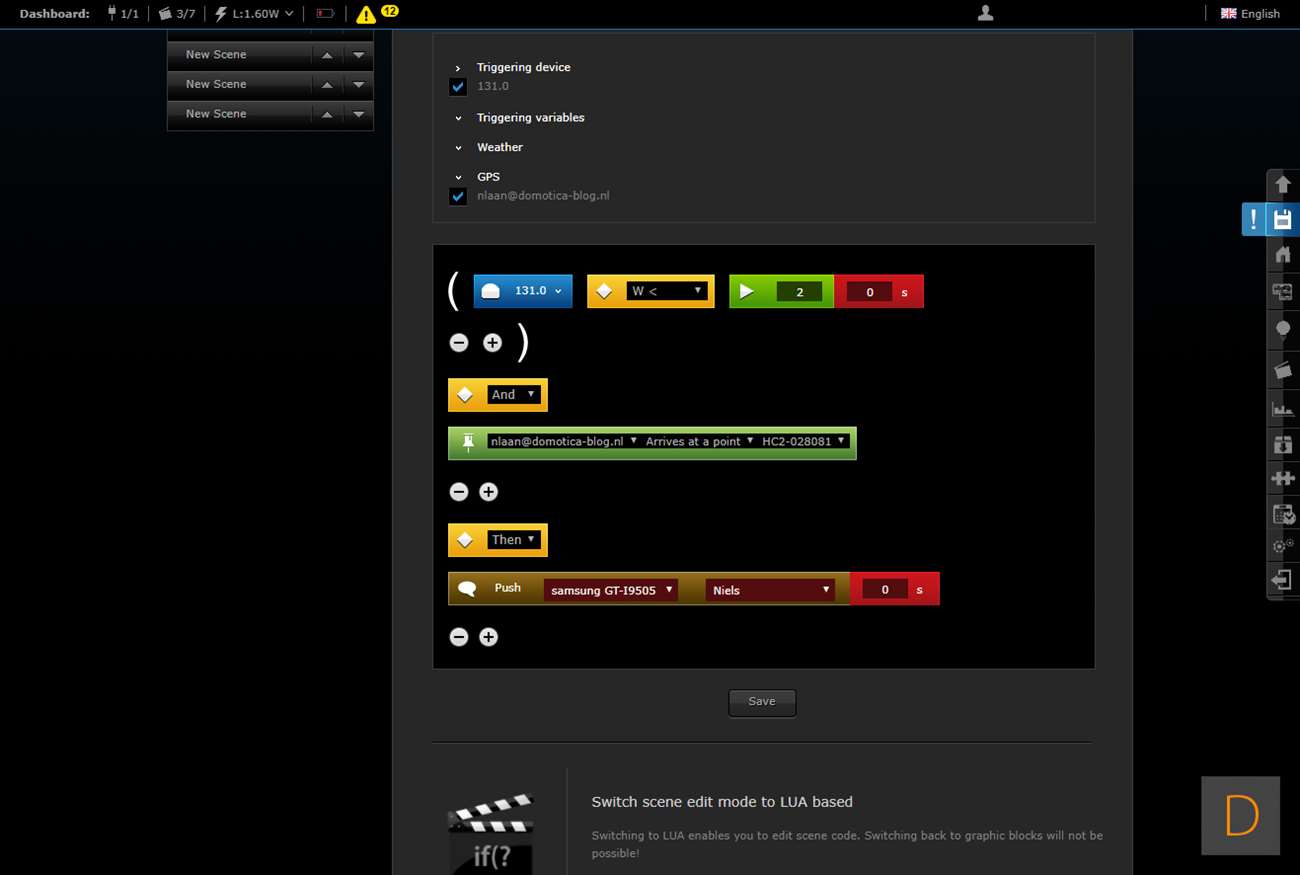Screen dimensions: 1300x875
Task: Click the diamond icon on the Then block
Action: [465, 540]
